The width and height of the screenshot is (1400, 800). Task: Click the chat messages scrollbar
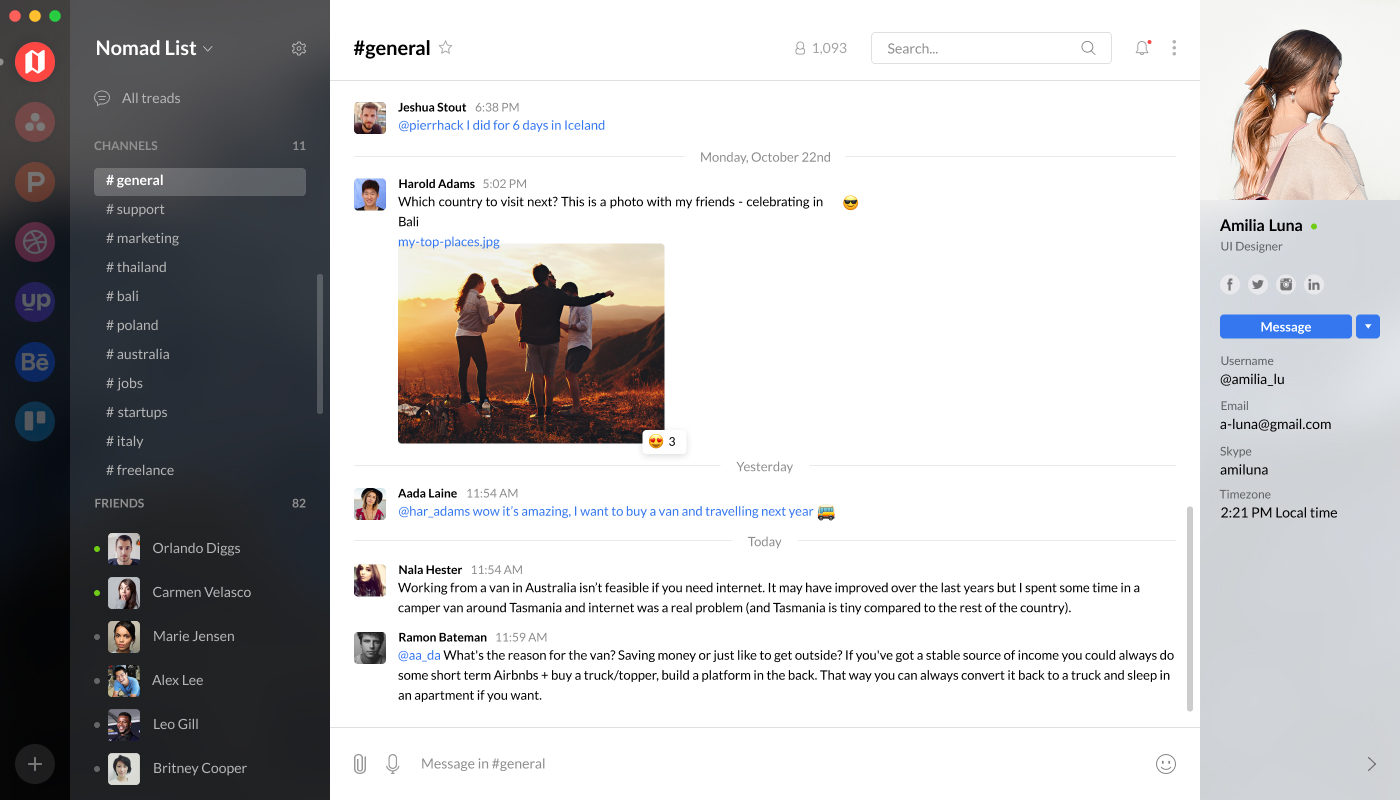coord(1190,608)
